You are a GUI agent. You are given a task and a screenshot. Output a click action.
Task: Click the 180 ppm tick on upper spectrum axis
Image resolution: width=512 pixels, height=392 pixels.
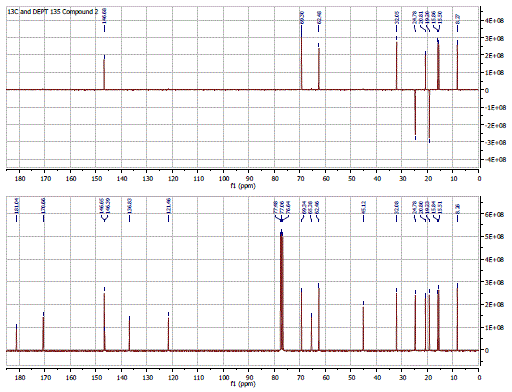tap(20, 179)
